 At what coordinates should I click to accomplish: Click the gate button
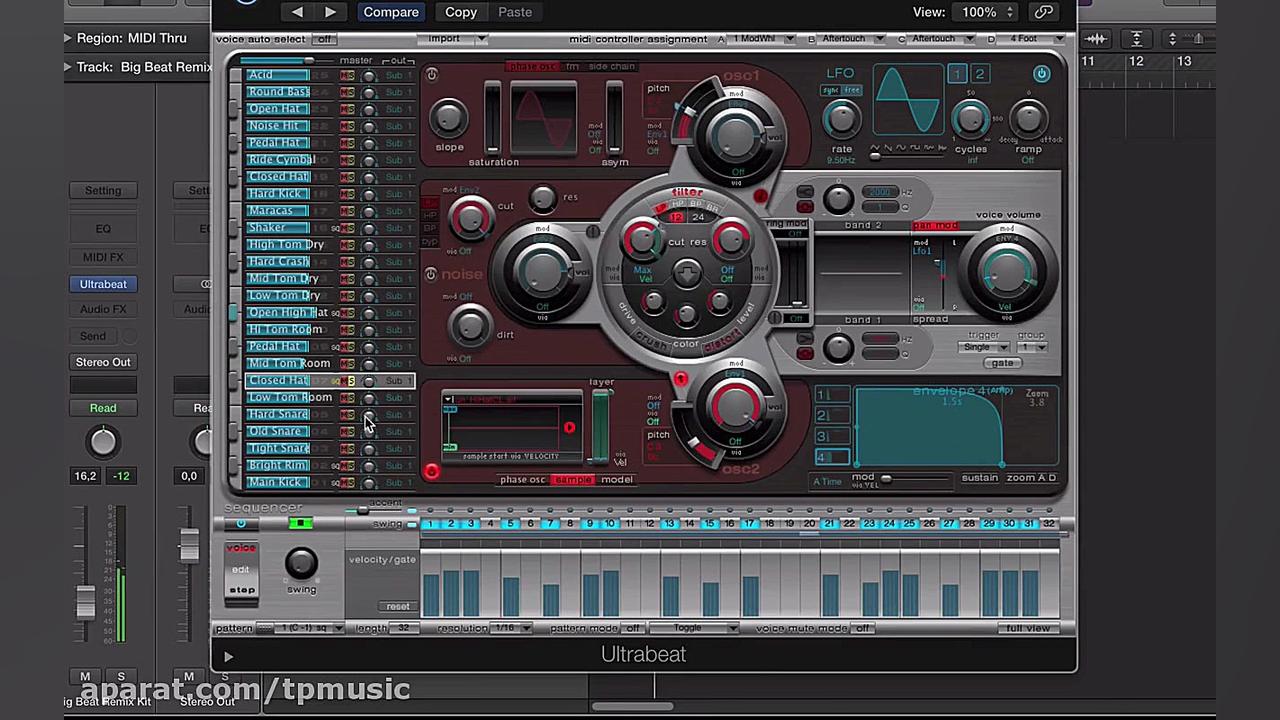(x=1002, y=363)
